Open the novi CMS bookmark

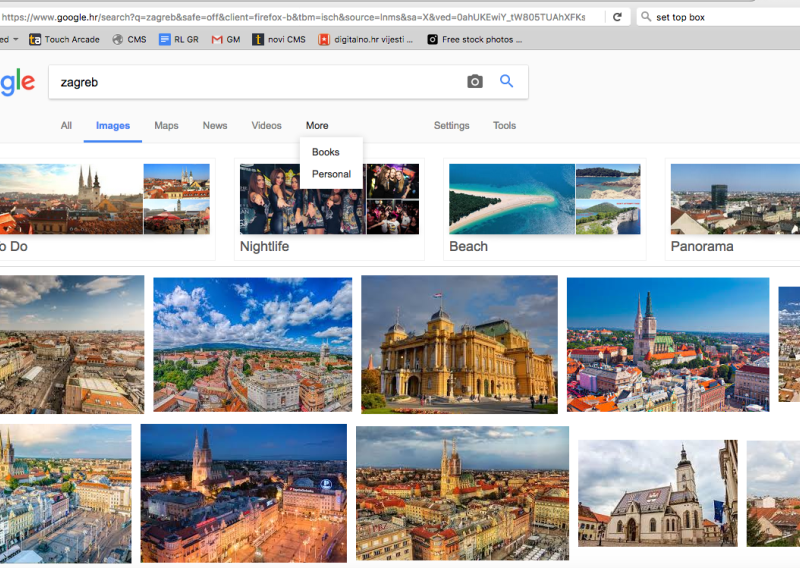[x=279, y=40]
